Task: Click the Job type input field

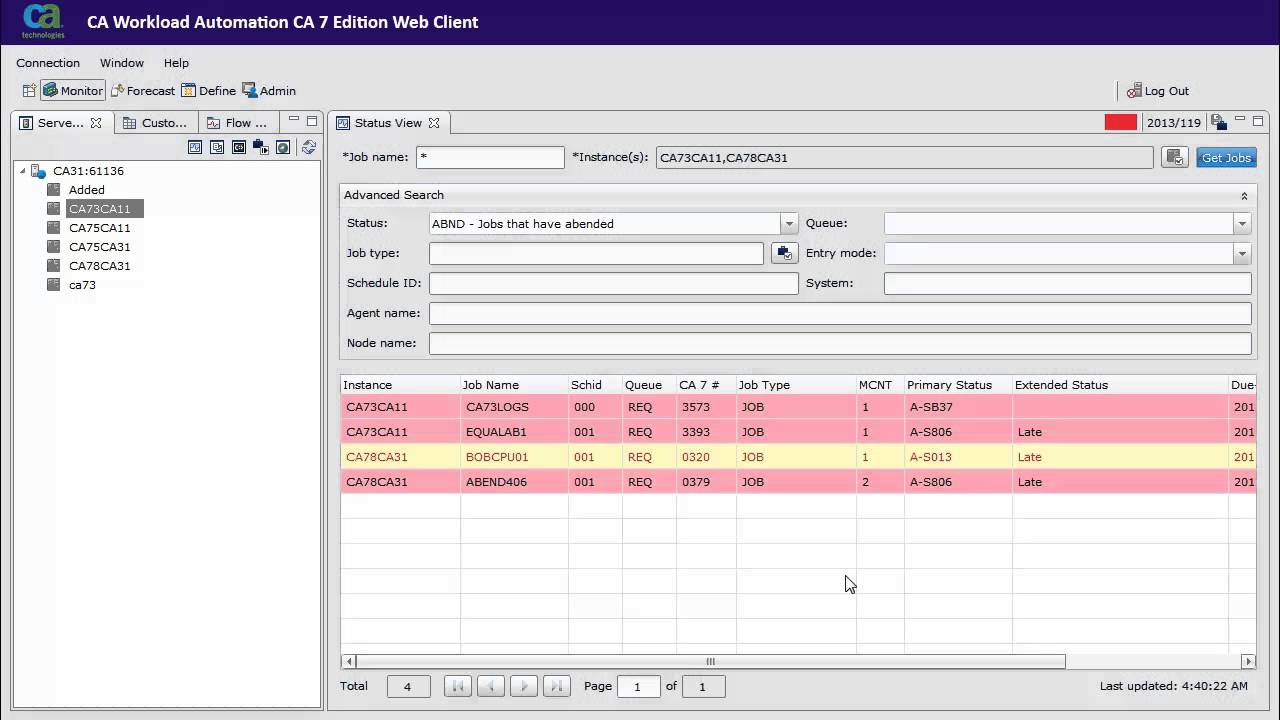Action: (x=596, y=254)
